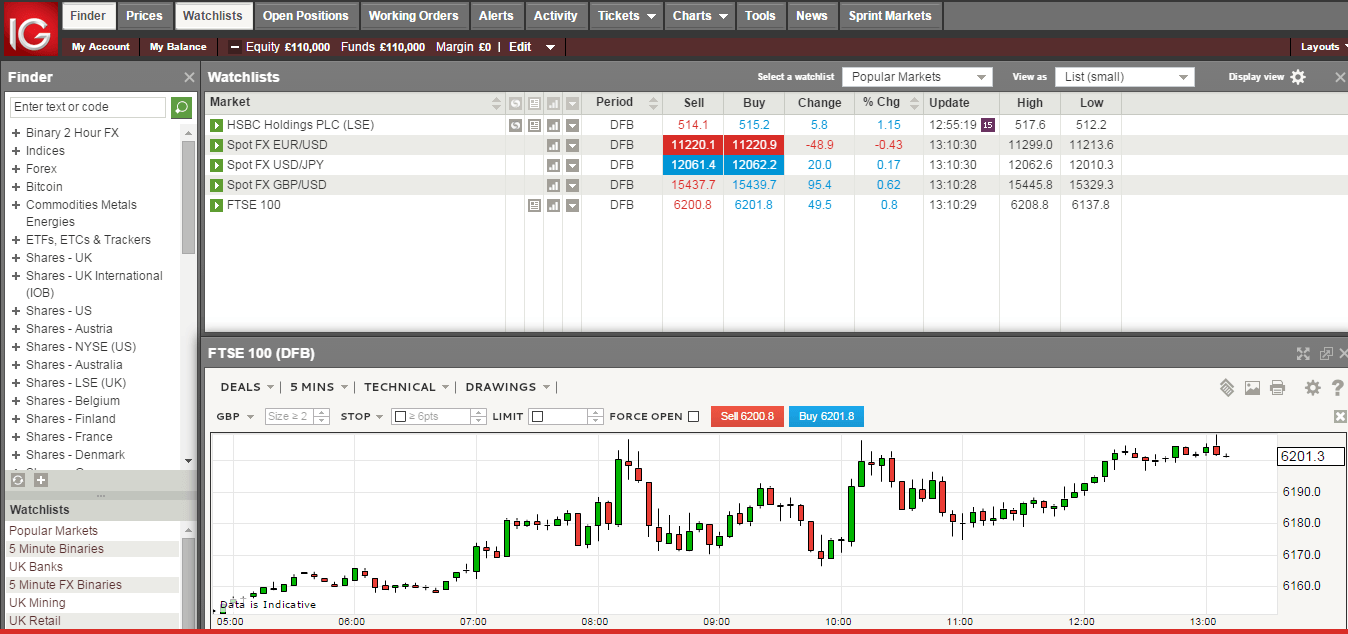Open the Alerts tab

496,16
